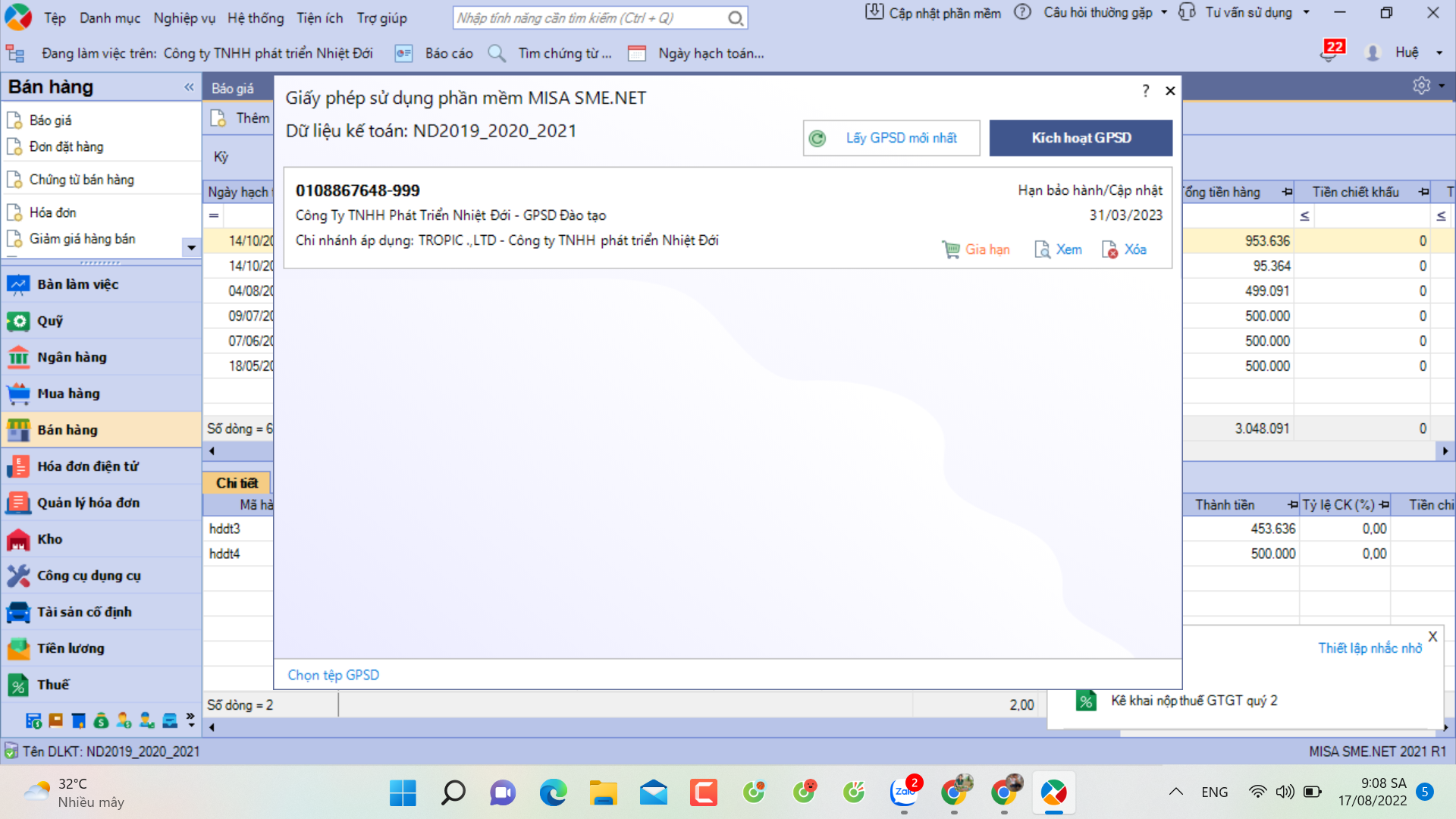Select Chứng từ bán hàng in sidebar

pyautogui.click(x=81, y=180)
